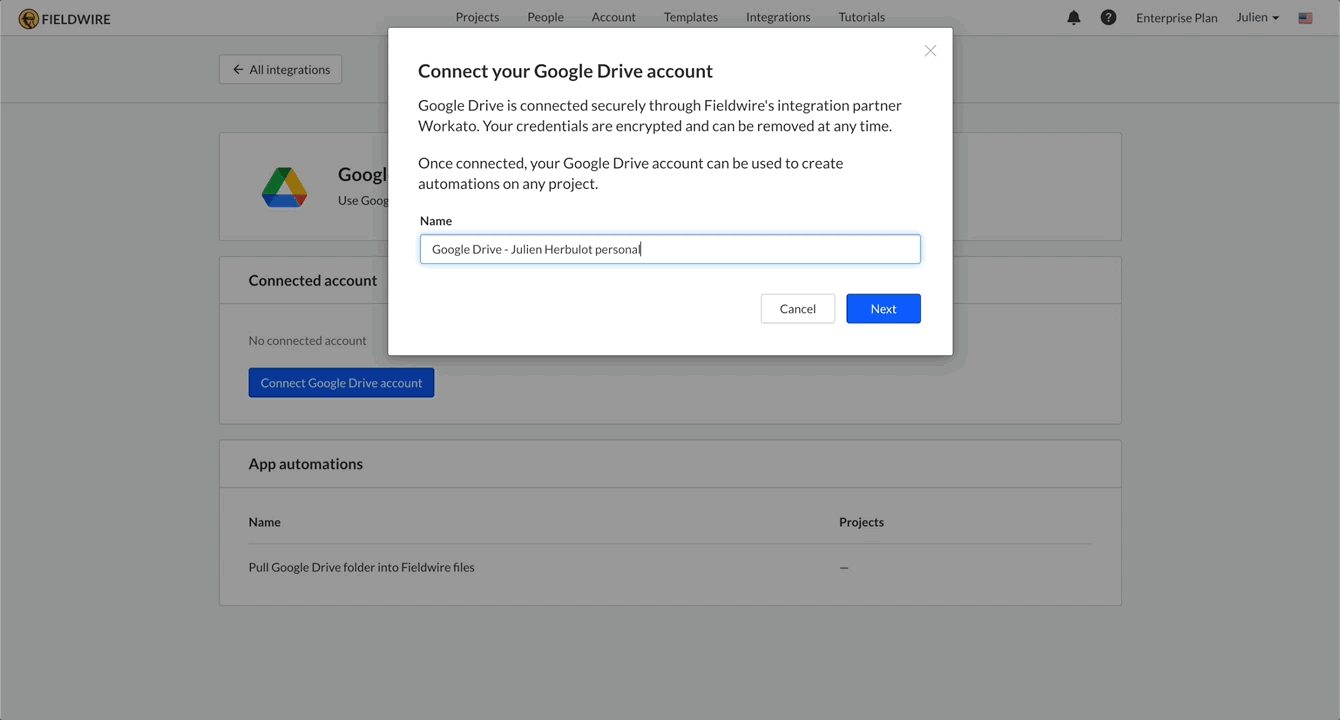Select the Pull Google Drive folder automation
The width and height of the screenshot is (1340, 720).
click(361, 567)
